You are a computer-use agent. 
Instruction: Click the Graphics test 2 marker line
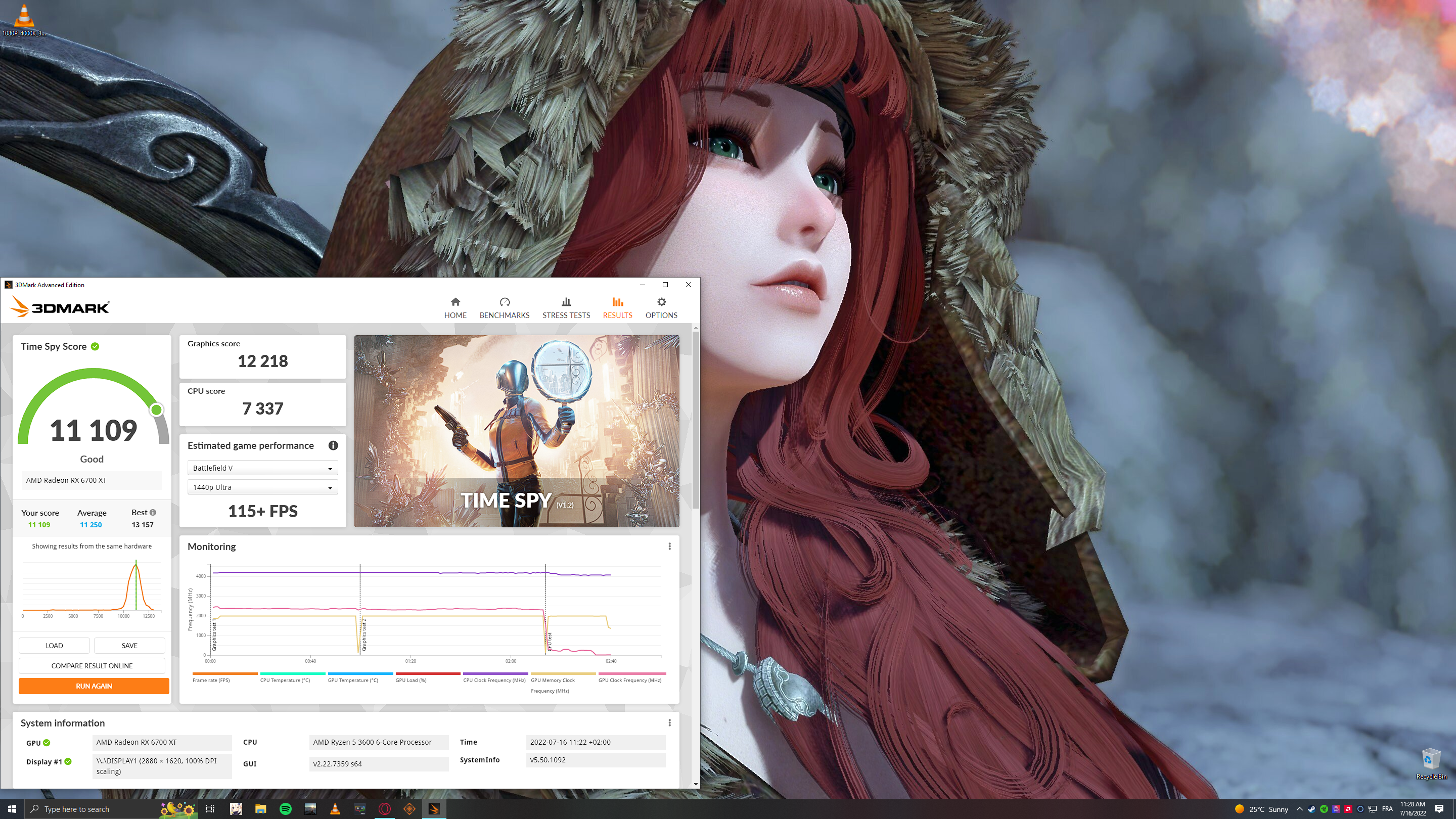click(360, 609)
